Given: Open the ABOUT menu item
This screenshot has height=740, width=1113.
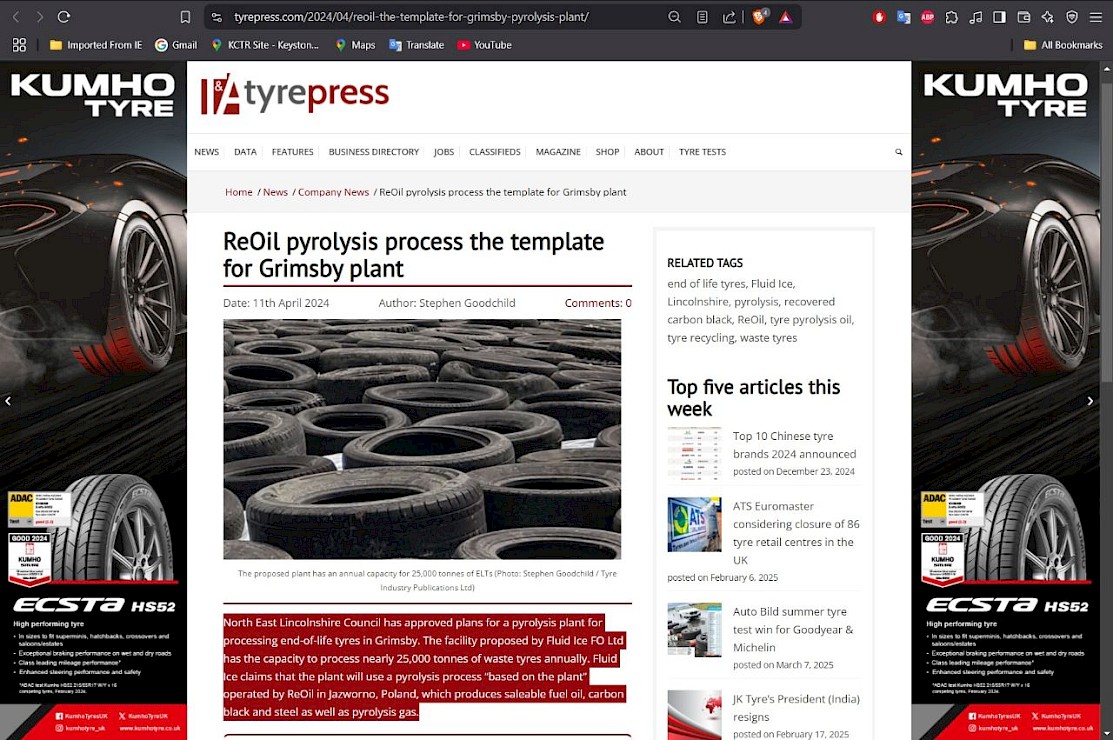Looking at the screenshot, I should (x=649, y=152).
